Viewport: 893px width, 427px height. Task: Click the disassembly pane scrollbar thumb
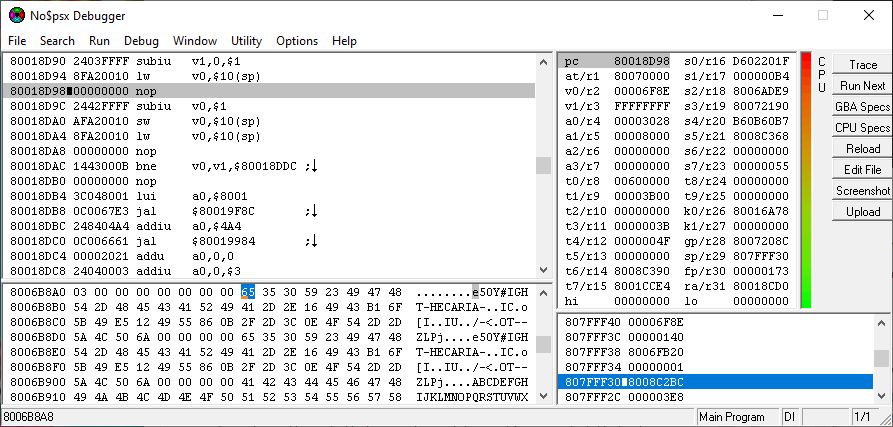(543, 166)
